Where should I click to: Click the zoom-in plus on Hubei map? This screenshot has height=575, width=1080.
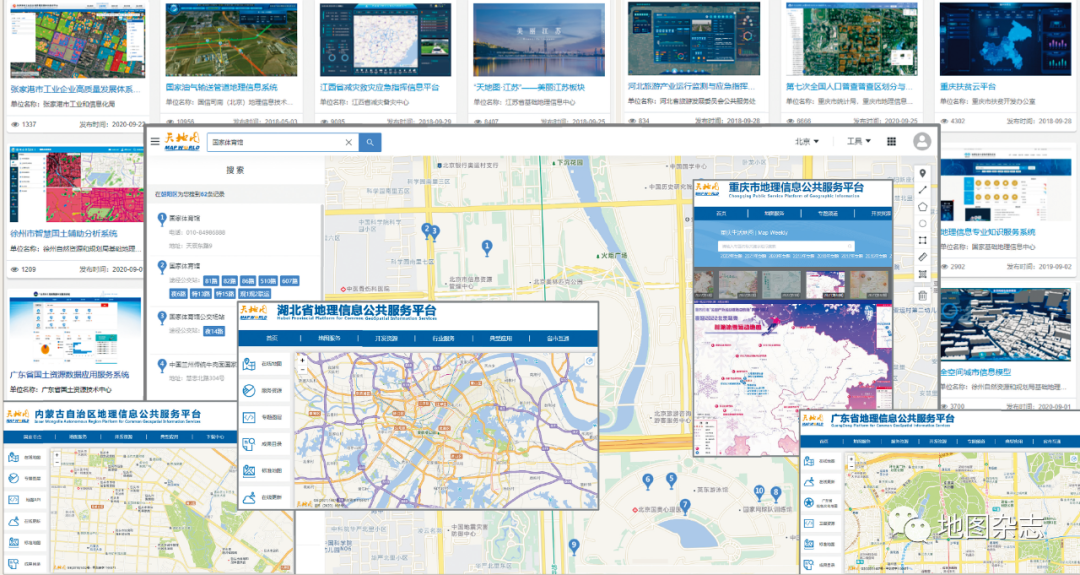point(302,360)
